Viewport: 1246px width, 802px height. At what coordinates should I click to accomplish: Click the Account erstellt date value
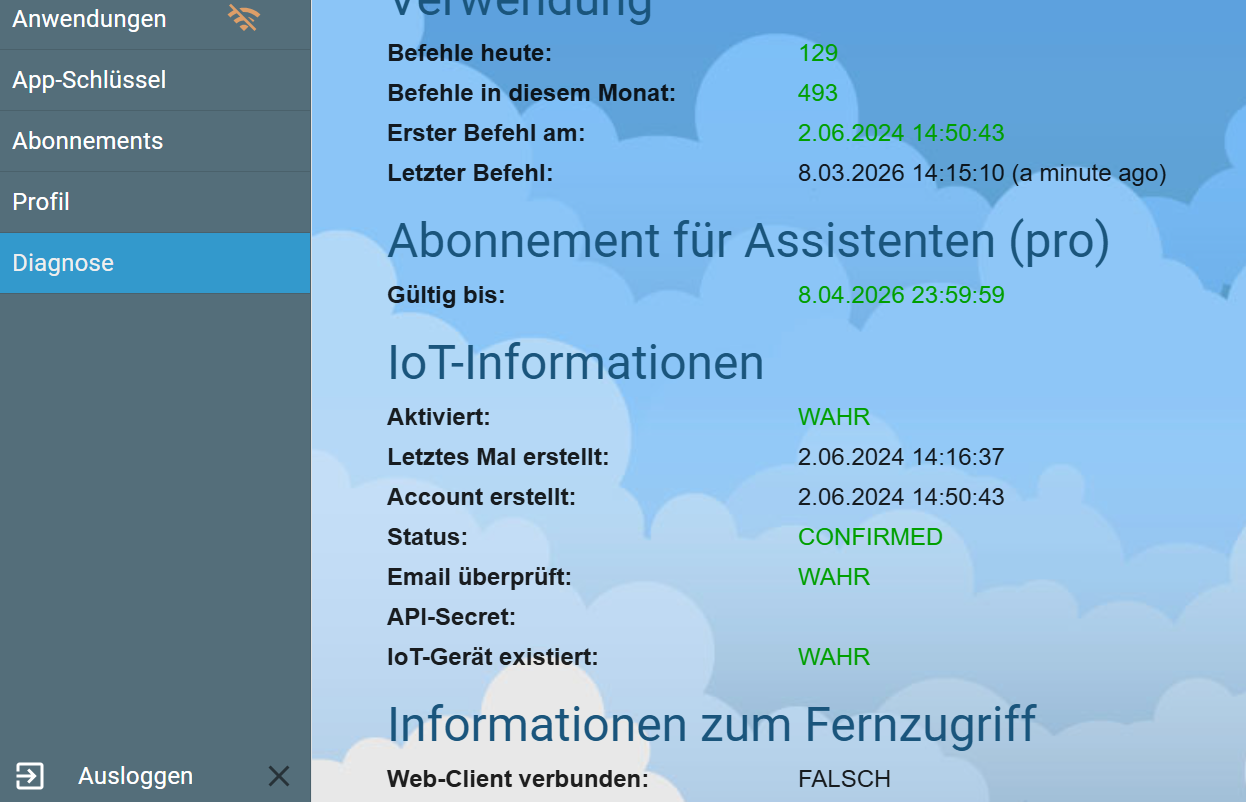[x=901, y=497]
